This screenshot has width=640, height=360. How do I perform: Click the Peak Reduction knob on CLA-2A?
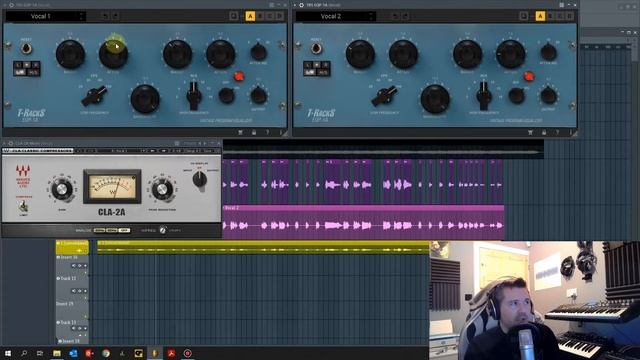pos(162,189)
